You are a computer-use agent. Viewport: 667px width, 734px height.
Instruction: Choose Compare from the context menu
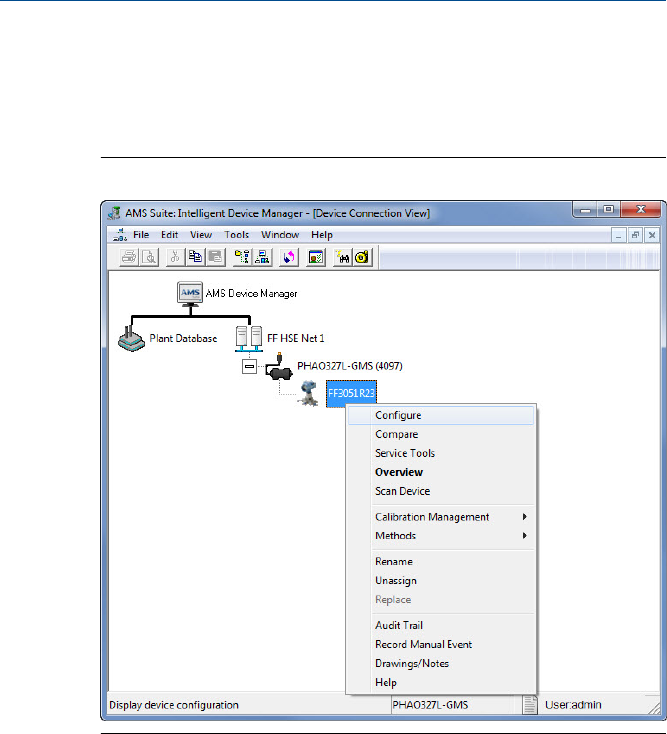coord(440,434)
